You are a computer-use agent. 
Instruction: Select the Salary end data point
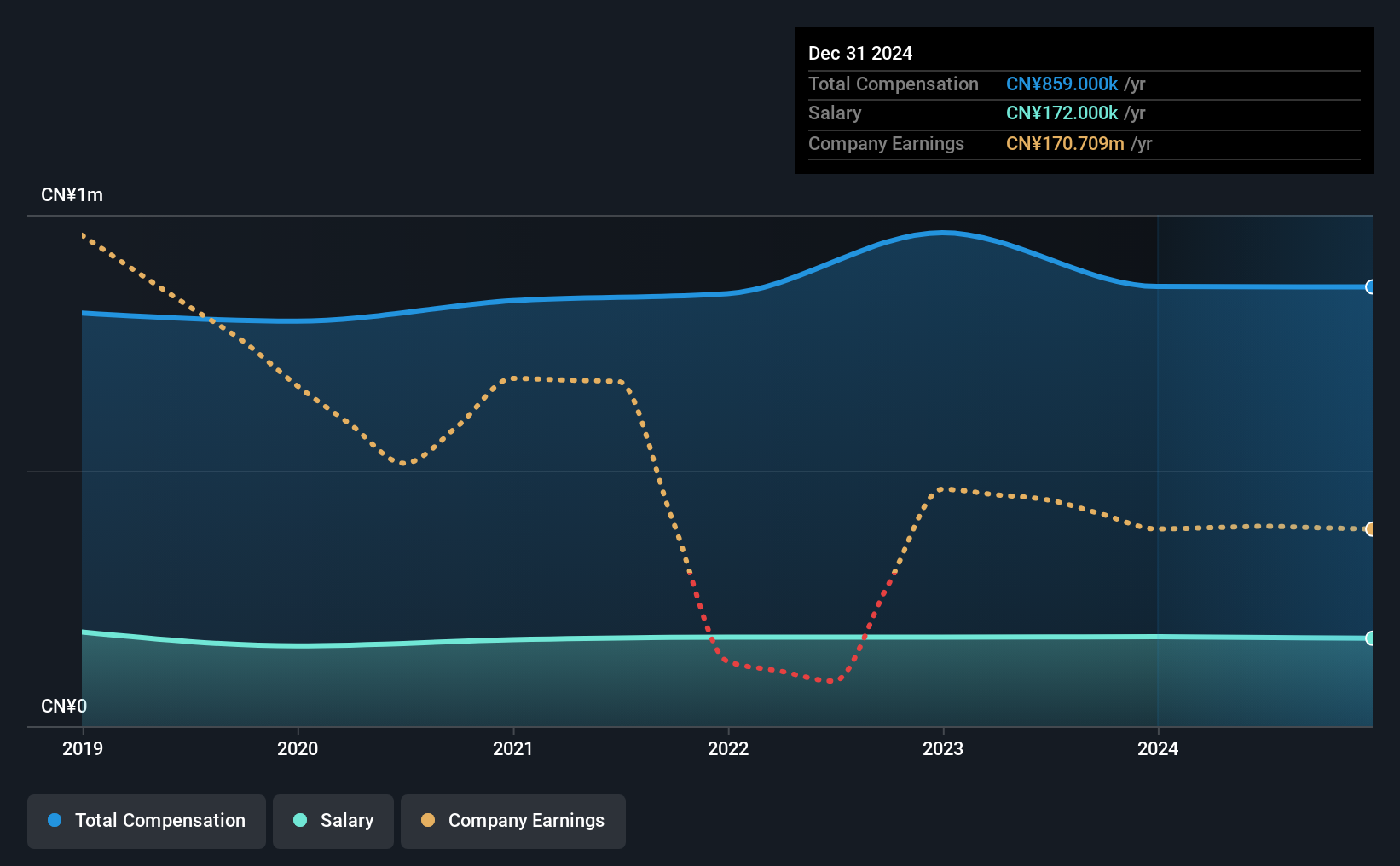point(1370,638)
